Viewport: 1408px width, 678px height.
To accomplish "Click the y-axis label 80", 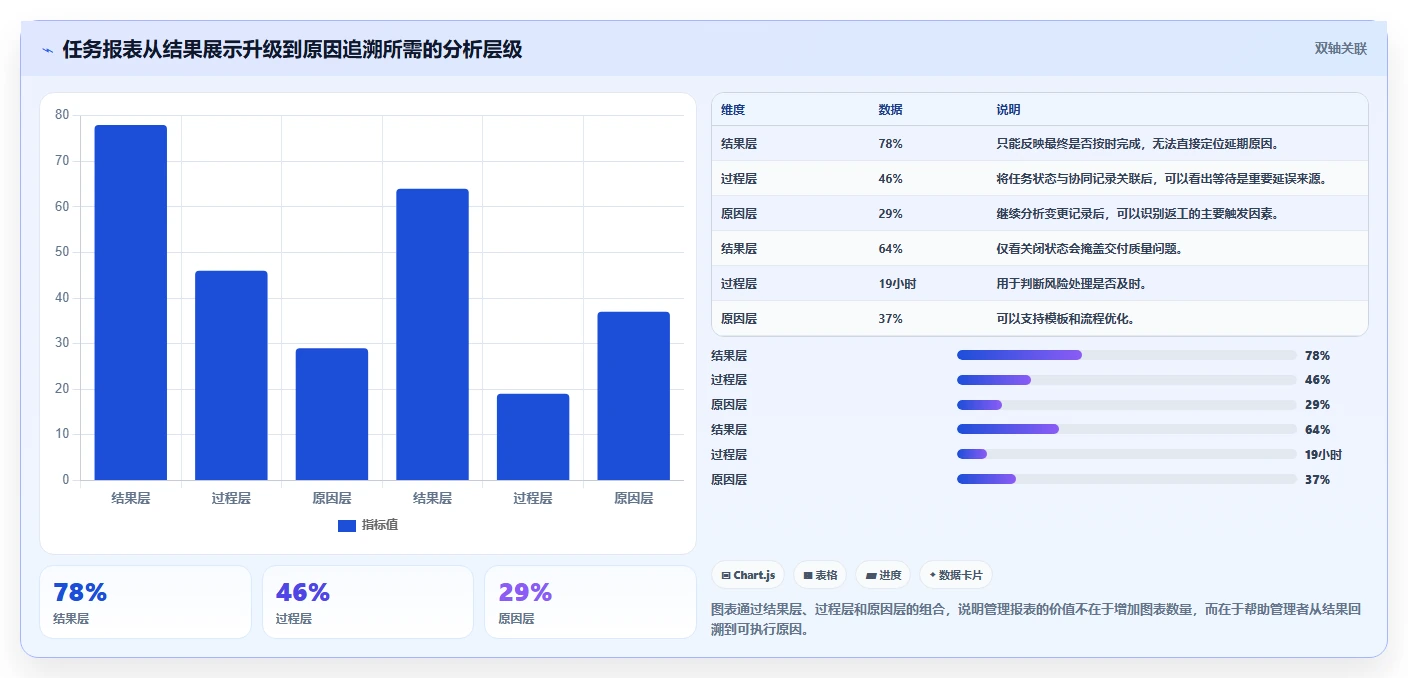I will [x=62, y=115].
